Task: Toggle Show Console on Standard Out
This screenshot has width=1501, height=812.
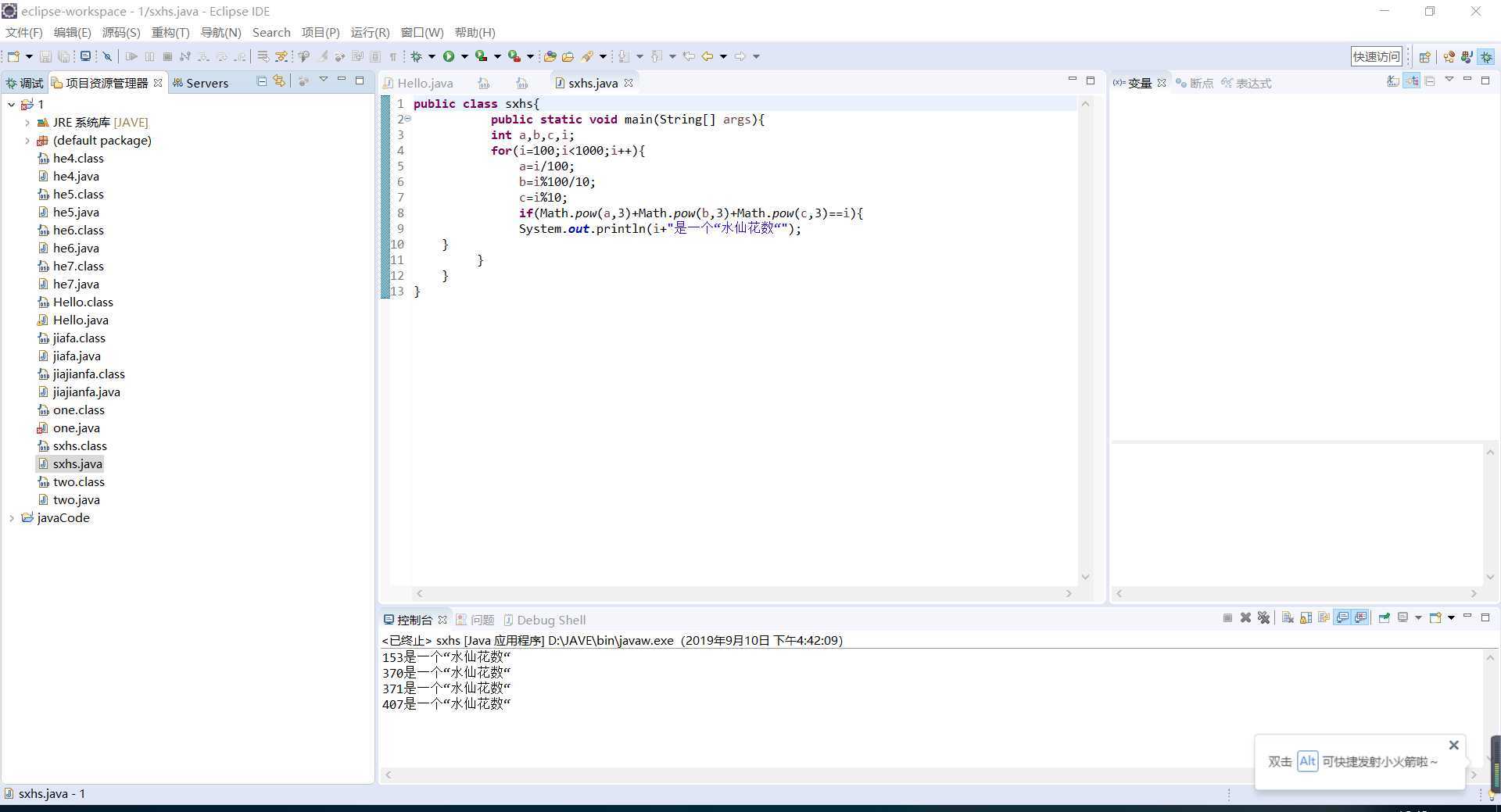Action: click(1342, 617)
